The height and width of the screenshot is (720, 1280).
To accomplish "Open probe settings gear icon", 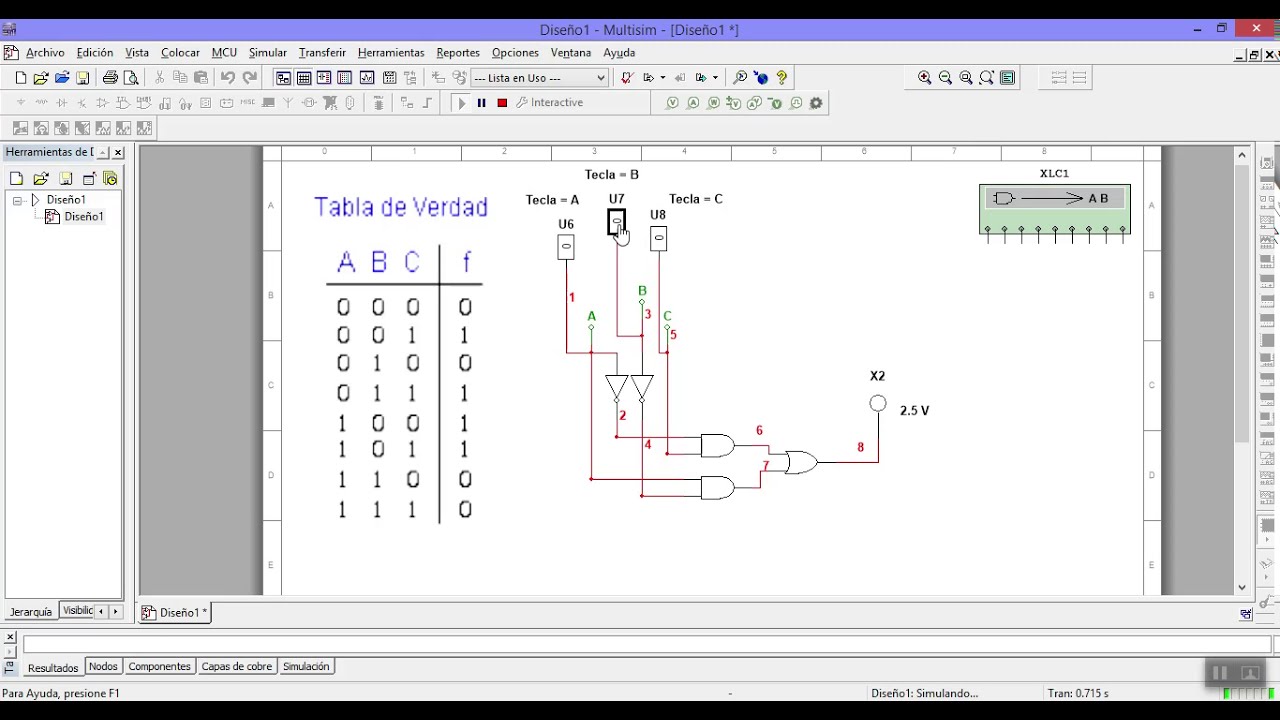I will click(x=816, y=103).
